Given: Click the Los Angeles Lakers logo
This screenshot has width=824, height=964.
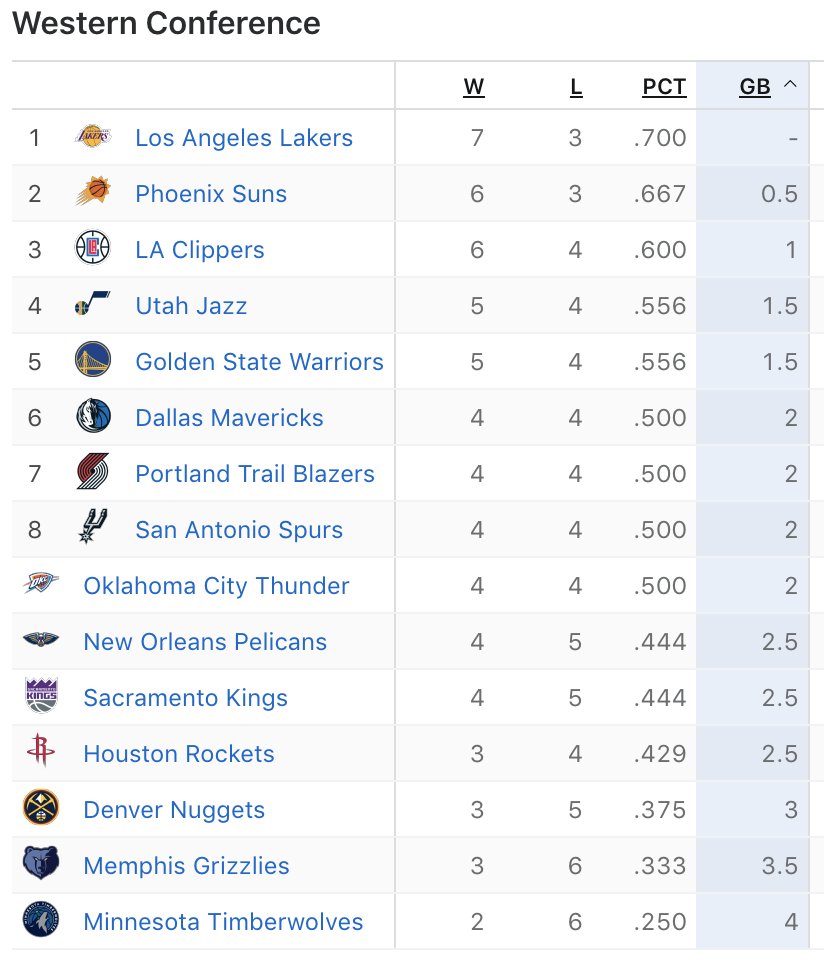Looking at the screenshot, I should click(93, 137).
